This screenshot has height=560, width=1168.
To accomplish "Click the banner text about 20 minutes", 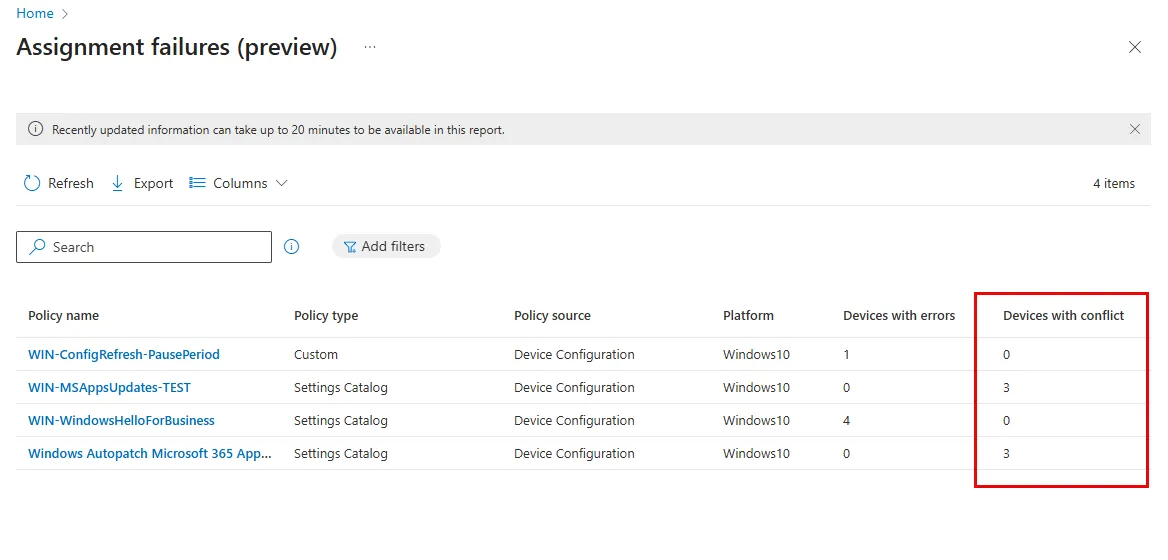I will pyautogui.click(x=279, y=130).
